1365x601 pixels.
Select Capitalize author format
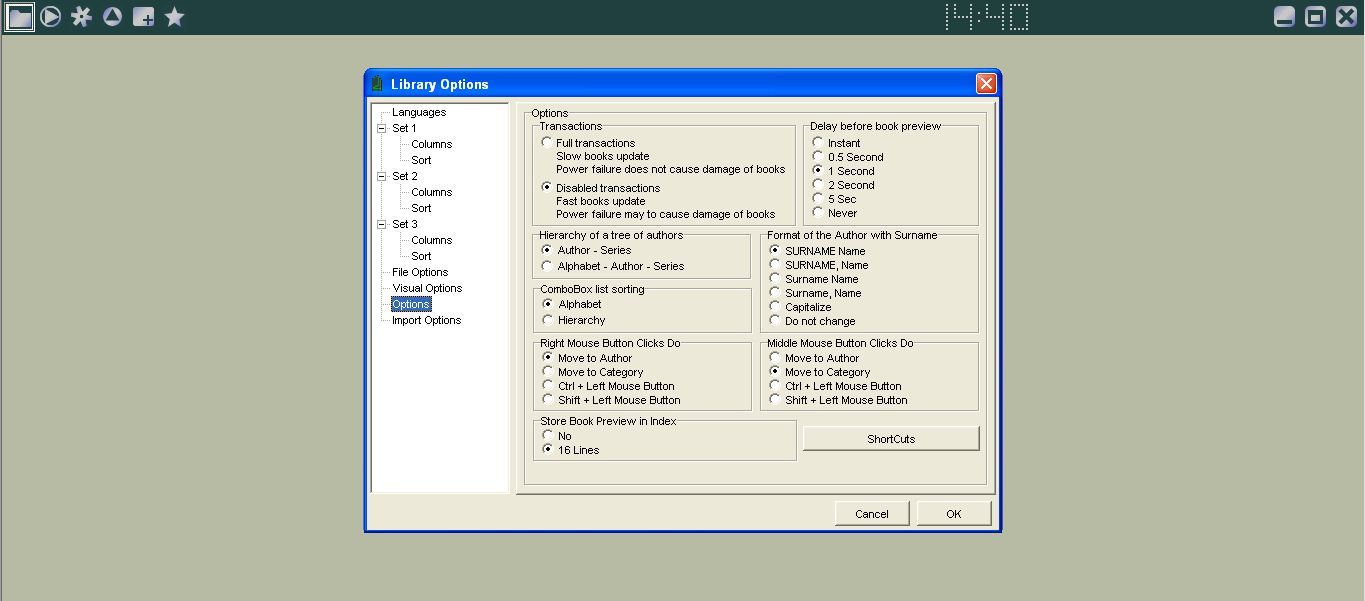click(x=775, y=307)
